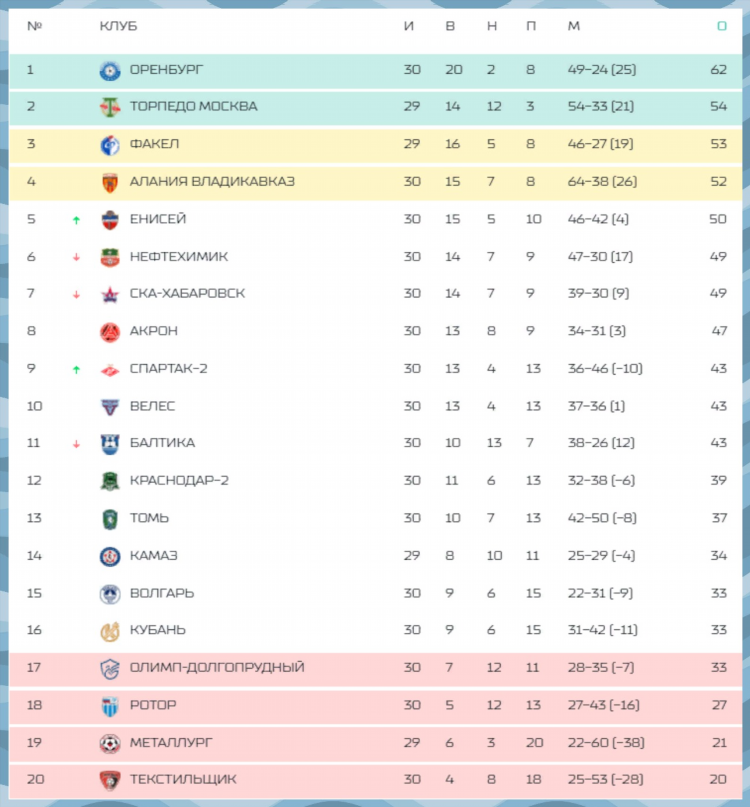The height and width of the screenshot is (807, 750).
Task: Select the Ротор club name
Action: pyautogui.click(x=153, y=705)
